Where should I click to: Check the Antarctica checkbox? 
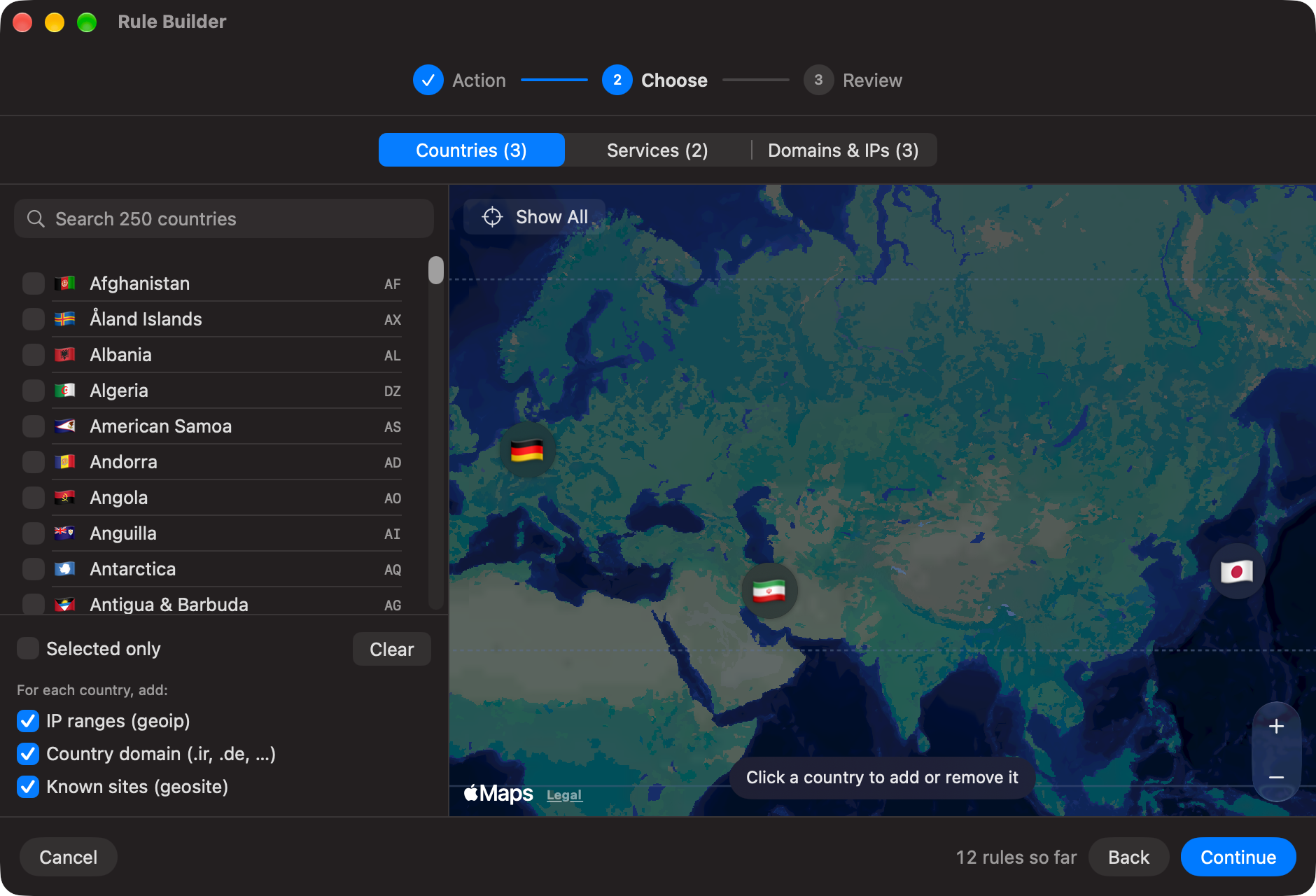pos(34,569)
